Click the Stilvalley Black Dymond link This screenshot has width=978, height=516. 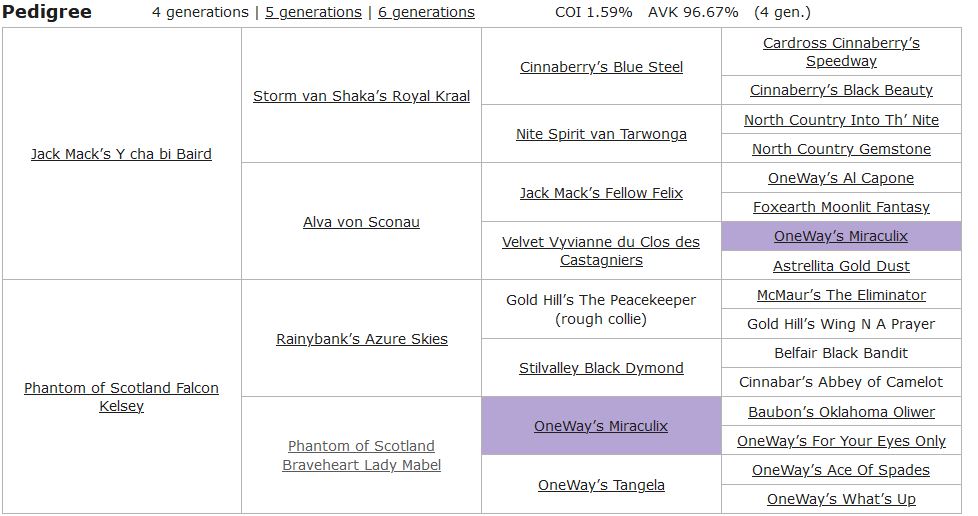point(601,368)
